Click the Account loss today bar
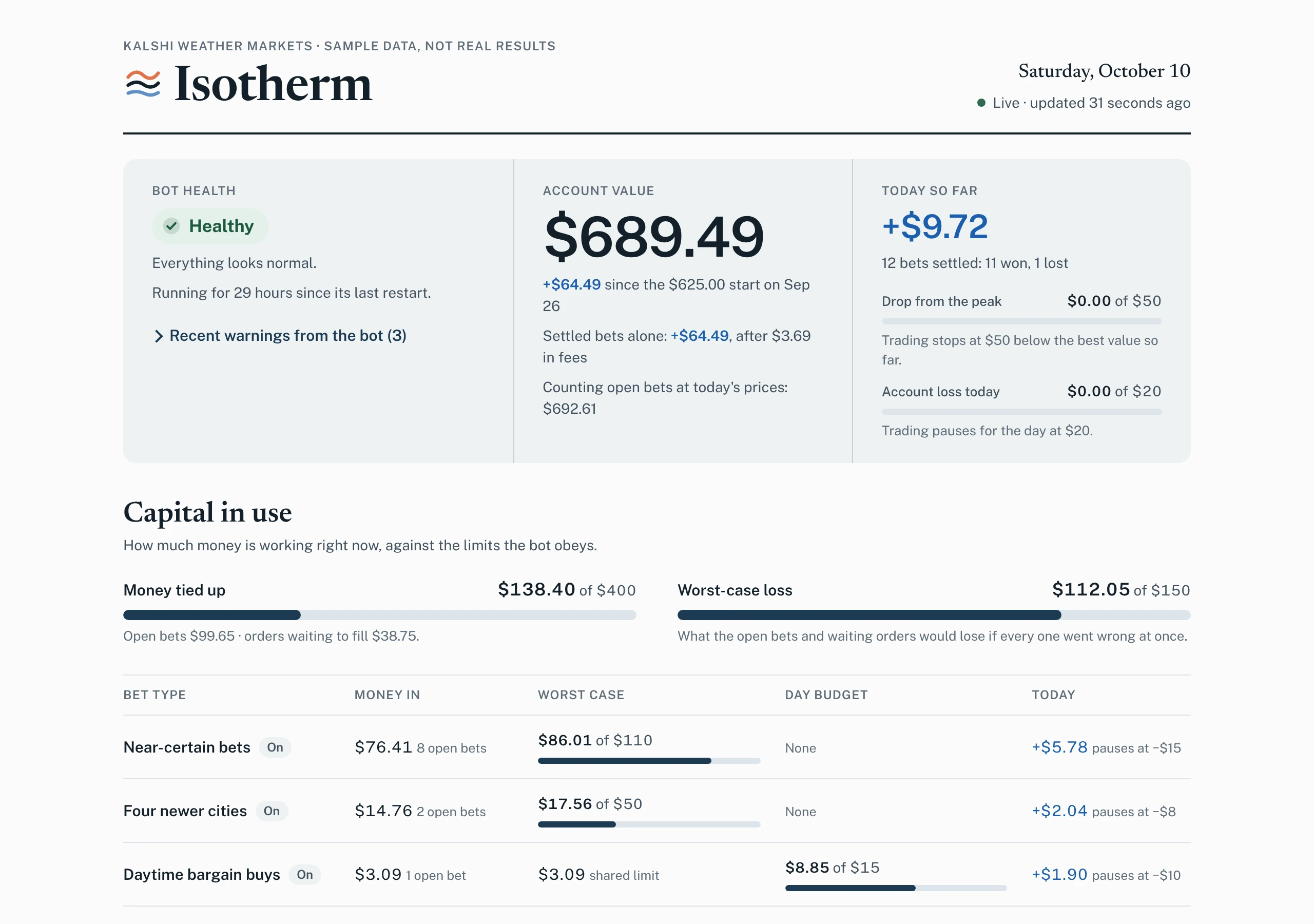Viewport: 1314px width, 924px height. [1021, 412]
